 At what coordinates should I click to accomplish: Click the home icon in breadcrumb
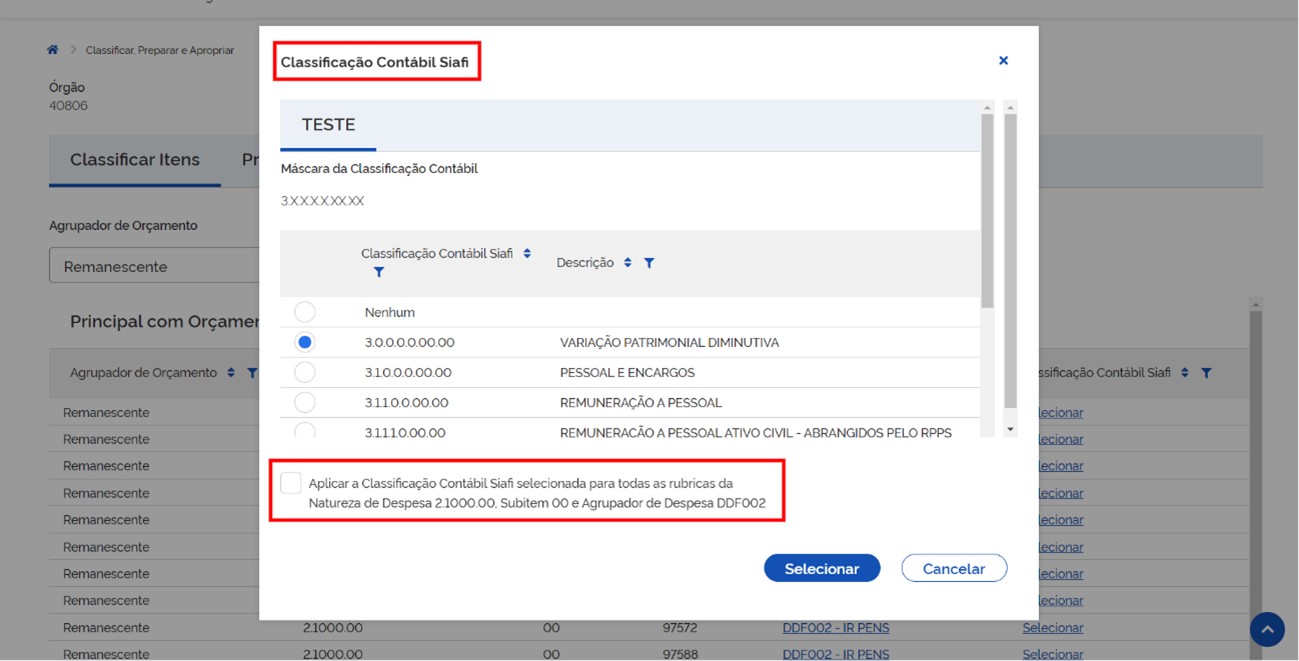[x=53, y=50]
